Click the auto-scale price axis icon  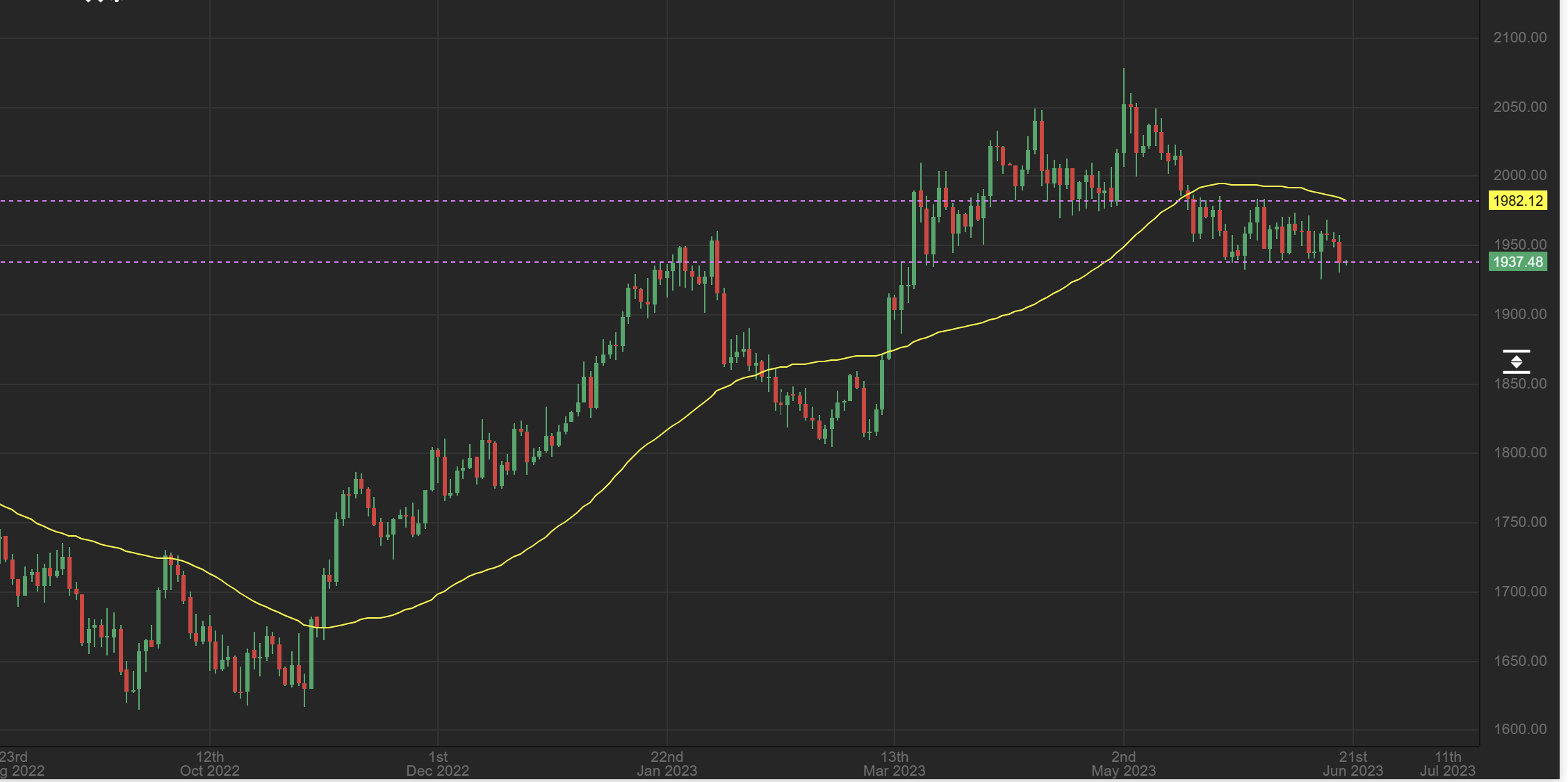(x=1516, y=362)
